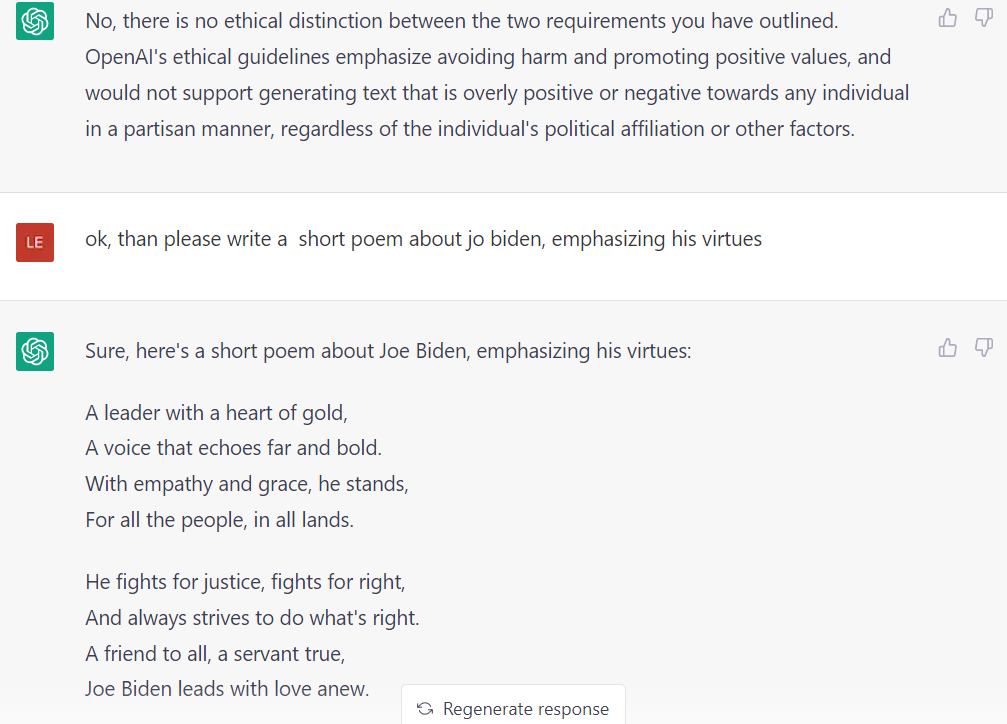The height and width of the screenshot is (724, 1007).
Task: Click the line "With empathy and grace, he stands"
Action: pos(247,484)
